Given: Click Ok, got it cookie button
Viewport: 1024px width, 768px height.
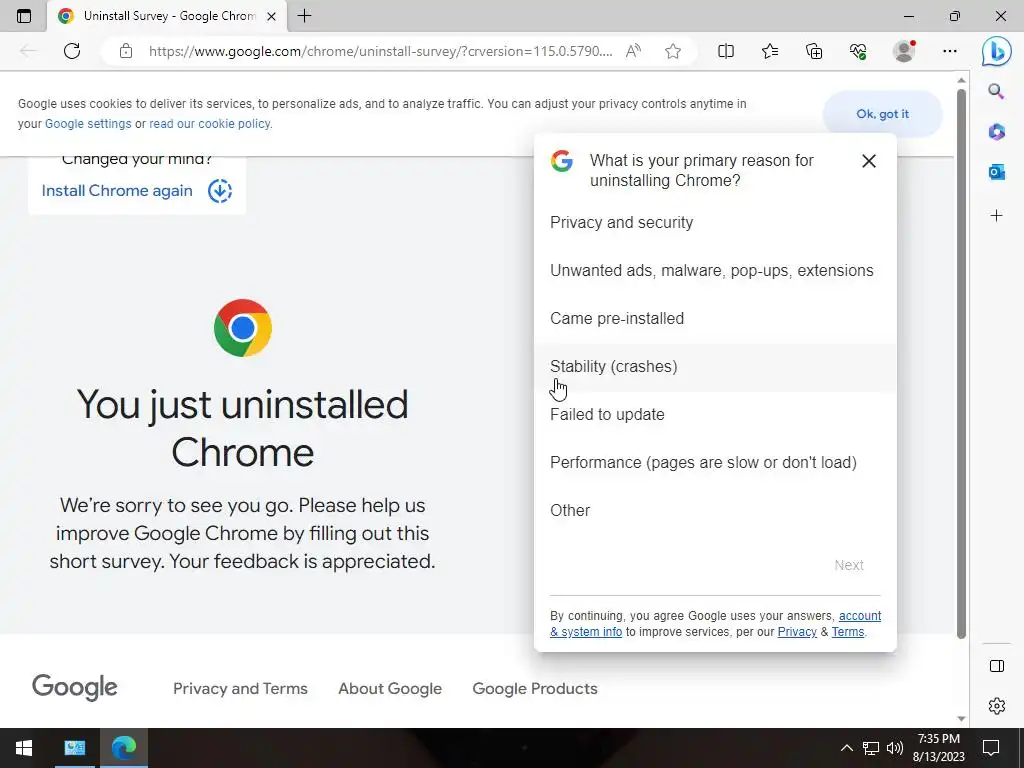Looking at the screenshot, I should pos(882,114).
